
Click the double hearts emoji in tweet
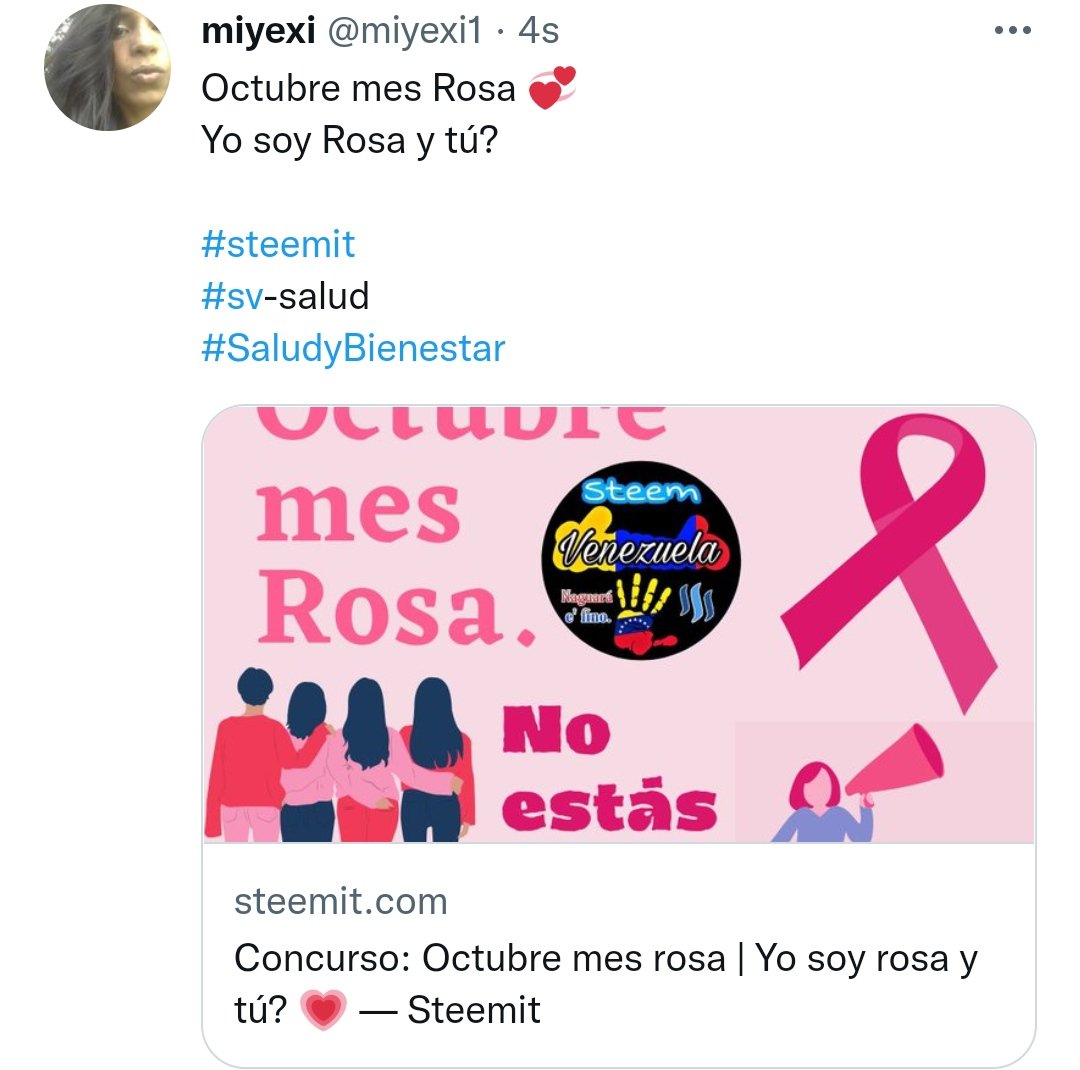click(x=552, y=88)
